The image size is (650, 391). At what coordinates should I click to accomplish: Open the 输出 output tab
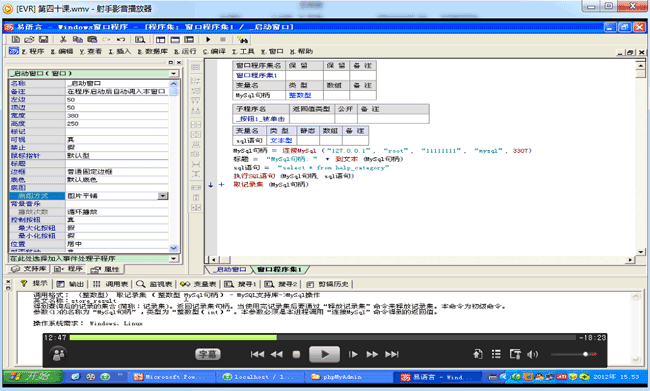point(71,284)
